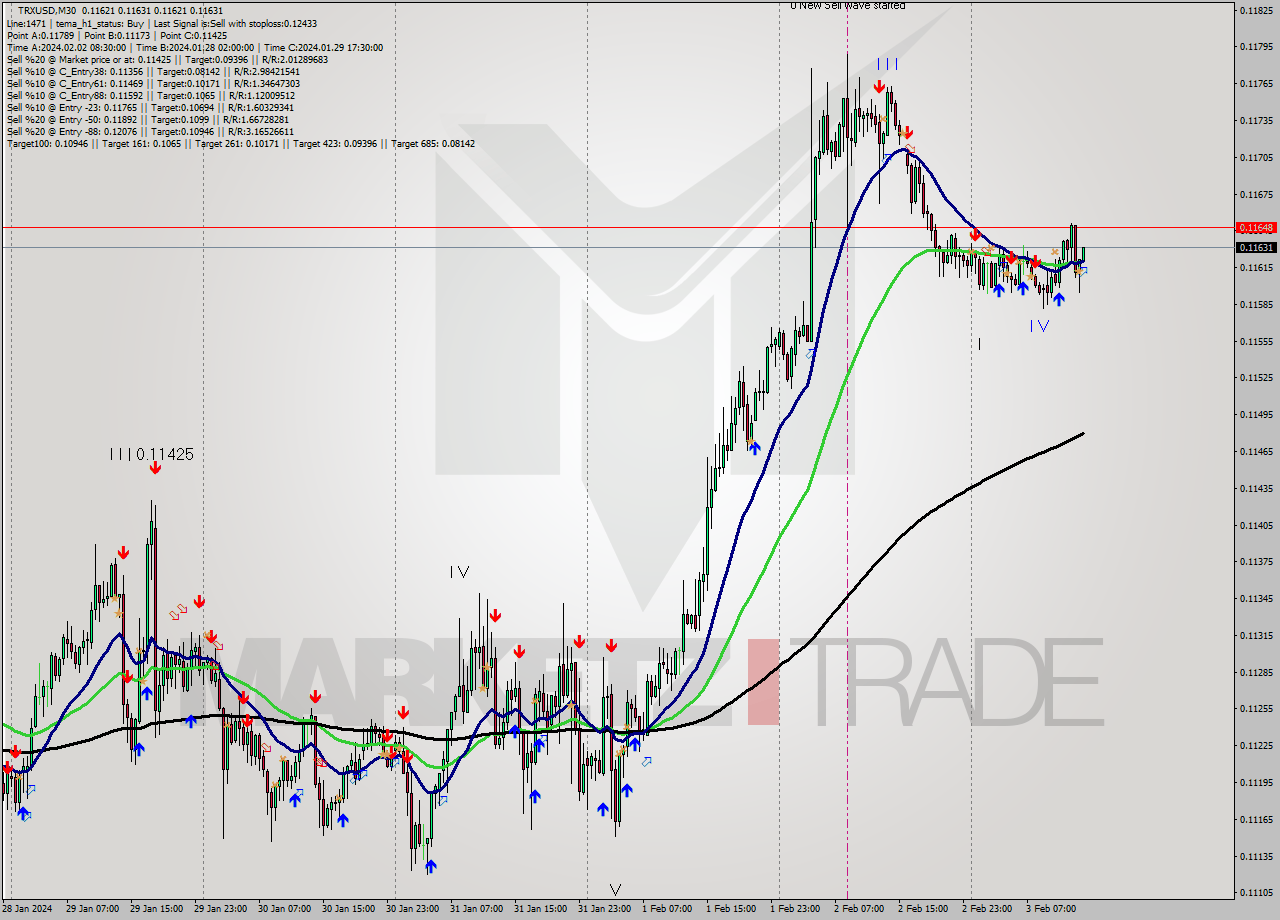
Task: Click the 0.11315 price axis label
Action: point(1256,636)
